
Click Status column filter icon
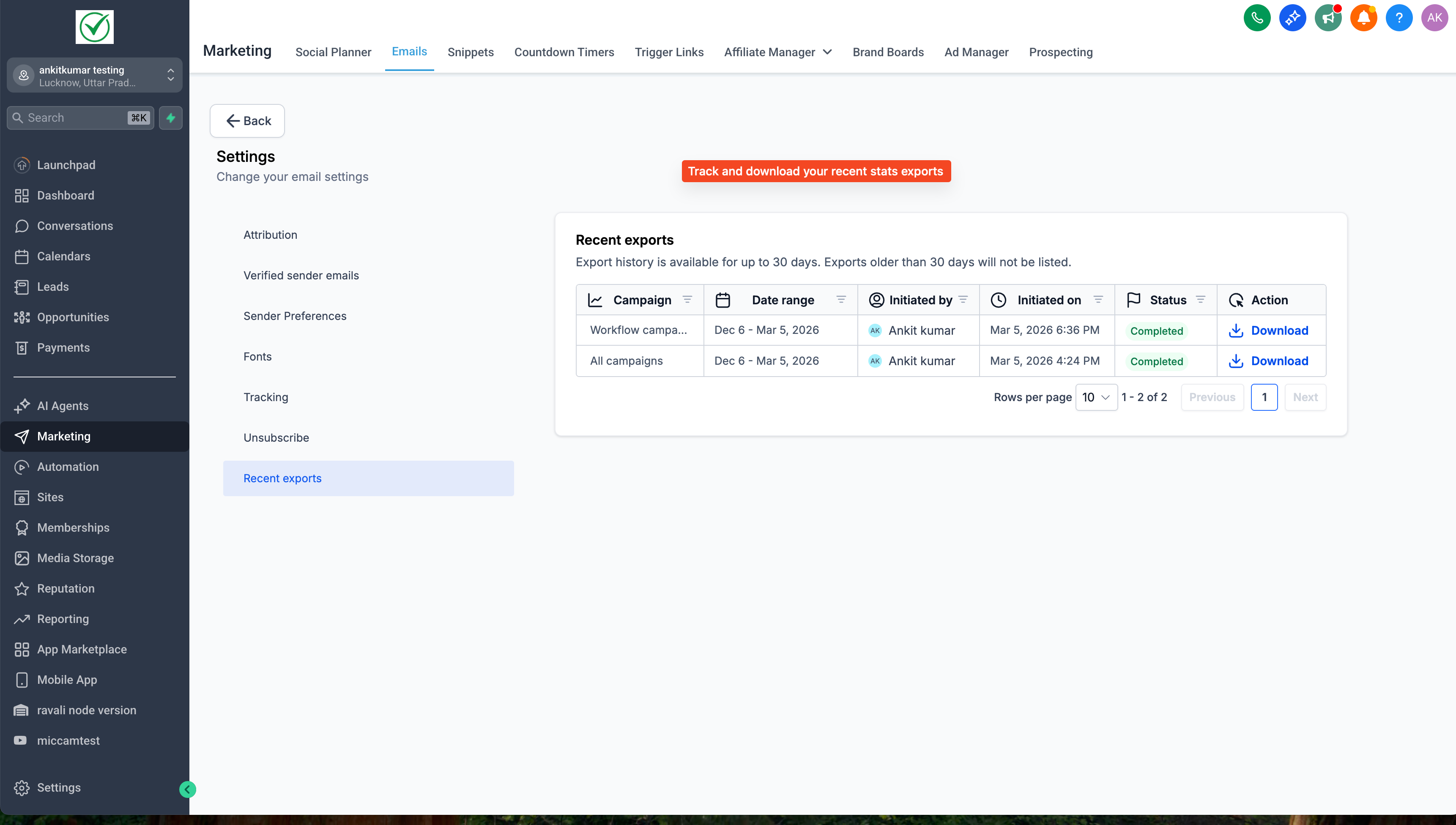[x=1200, y=300]
